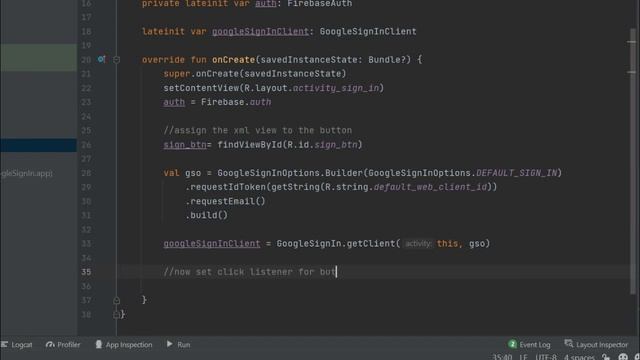
Task: Click FirebaseAuth type on line 16
Action: coord(320,4)
